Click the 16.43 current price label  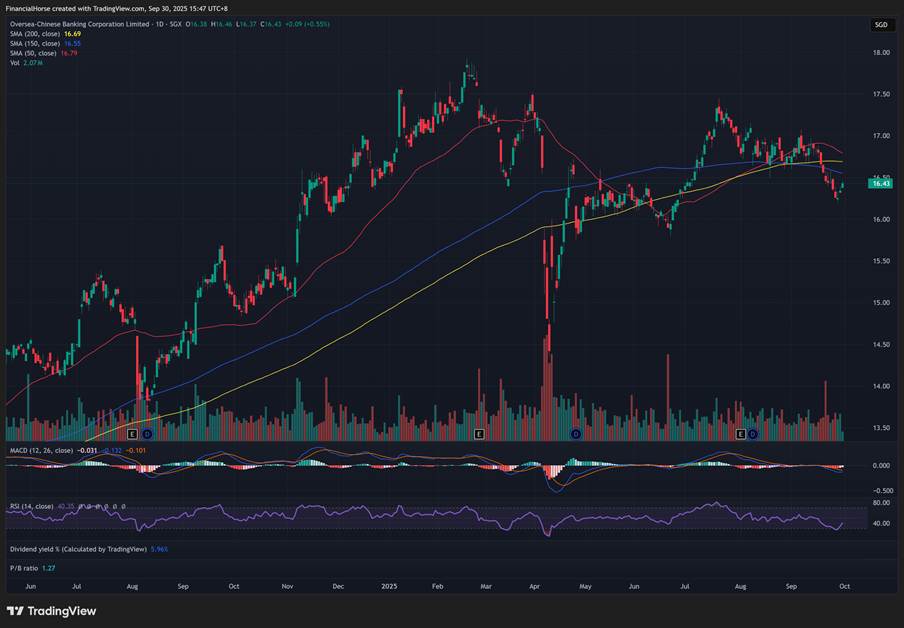pos(880,183)
